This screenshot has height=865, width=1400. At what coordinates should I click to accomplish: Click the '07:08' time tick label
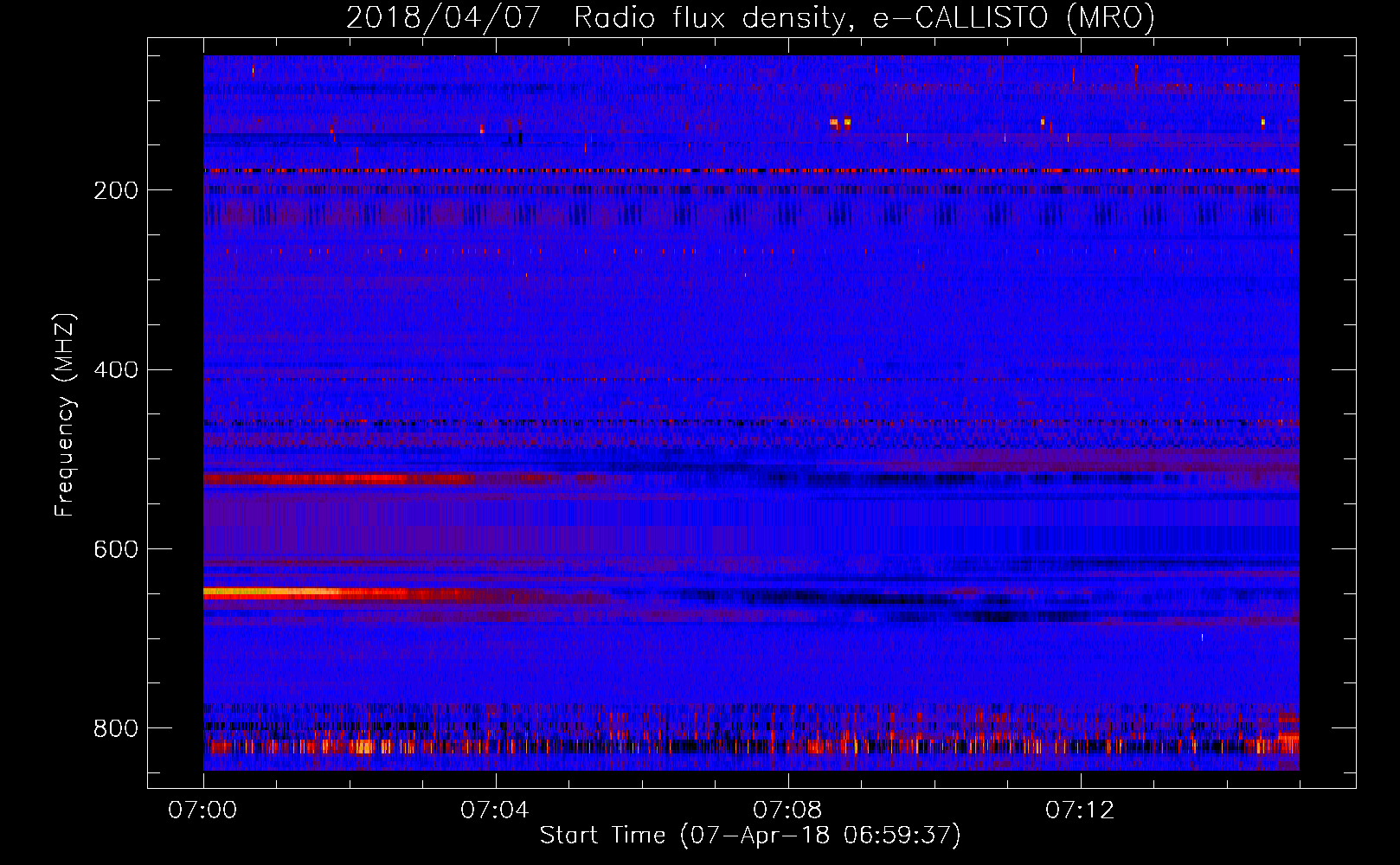tap(787, 810)
